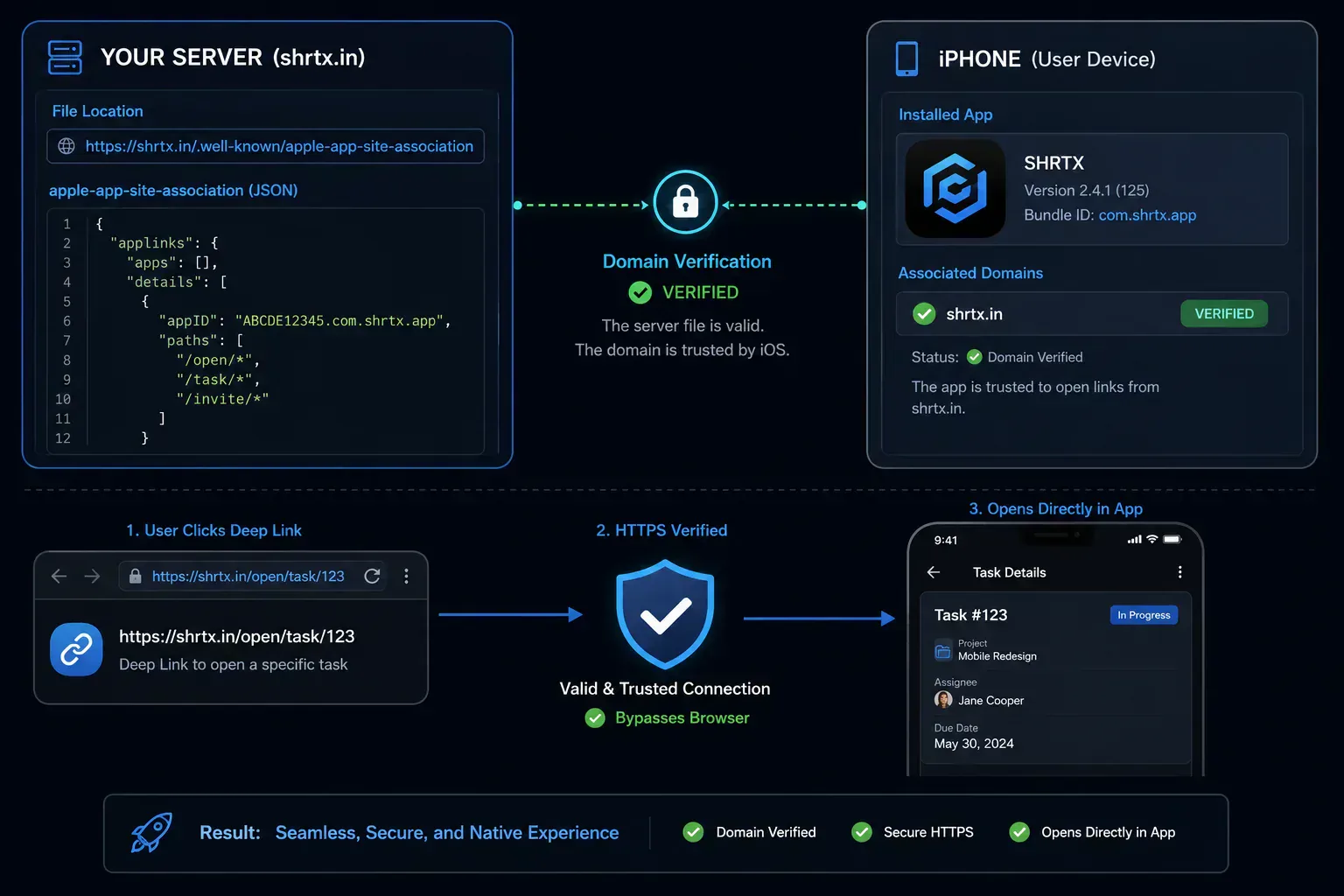Open Task Details overflow menu dots
The height and width of the screenshot is (896, 1344).
coord(1179,571)
